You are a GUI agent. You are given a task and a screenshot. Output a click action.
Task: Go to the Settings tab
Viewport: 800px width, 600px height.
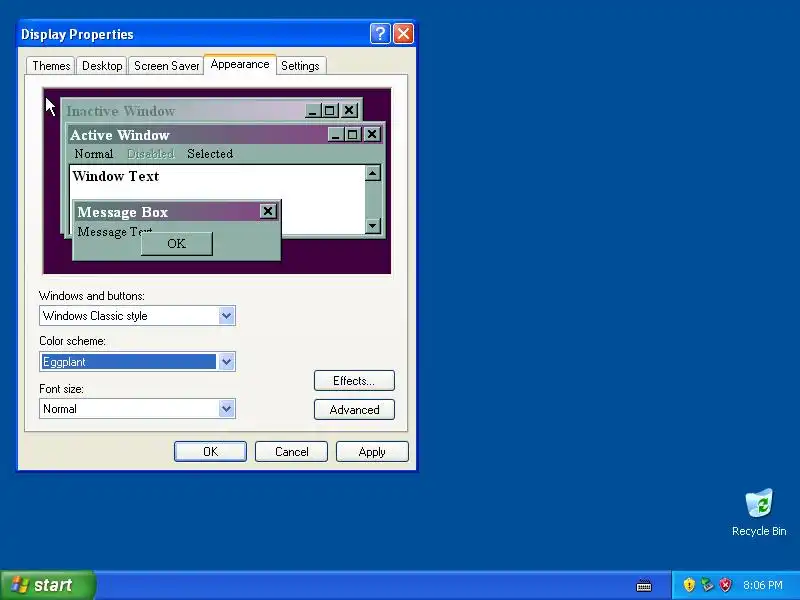pyautogui.click(x=300, y=66)
